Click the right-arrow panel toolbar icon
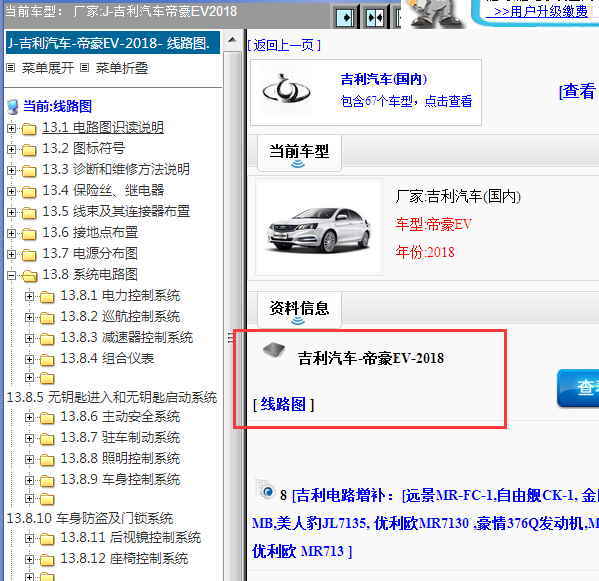This screenshot has width=599, height=581. pos(345,18)
